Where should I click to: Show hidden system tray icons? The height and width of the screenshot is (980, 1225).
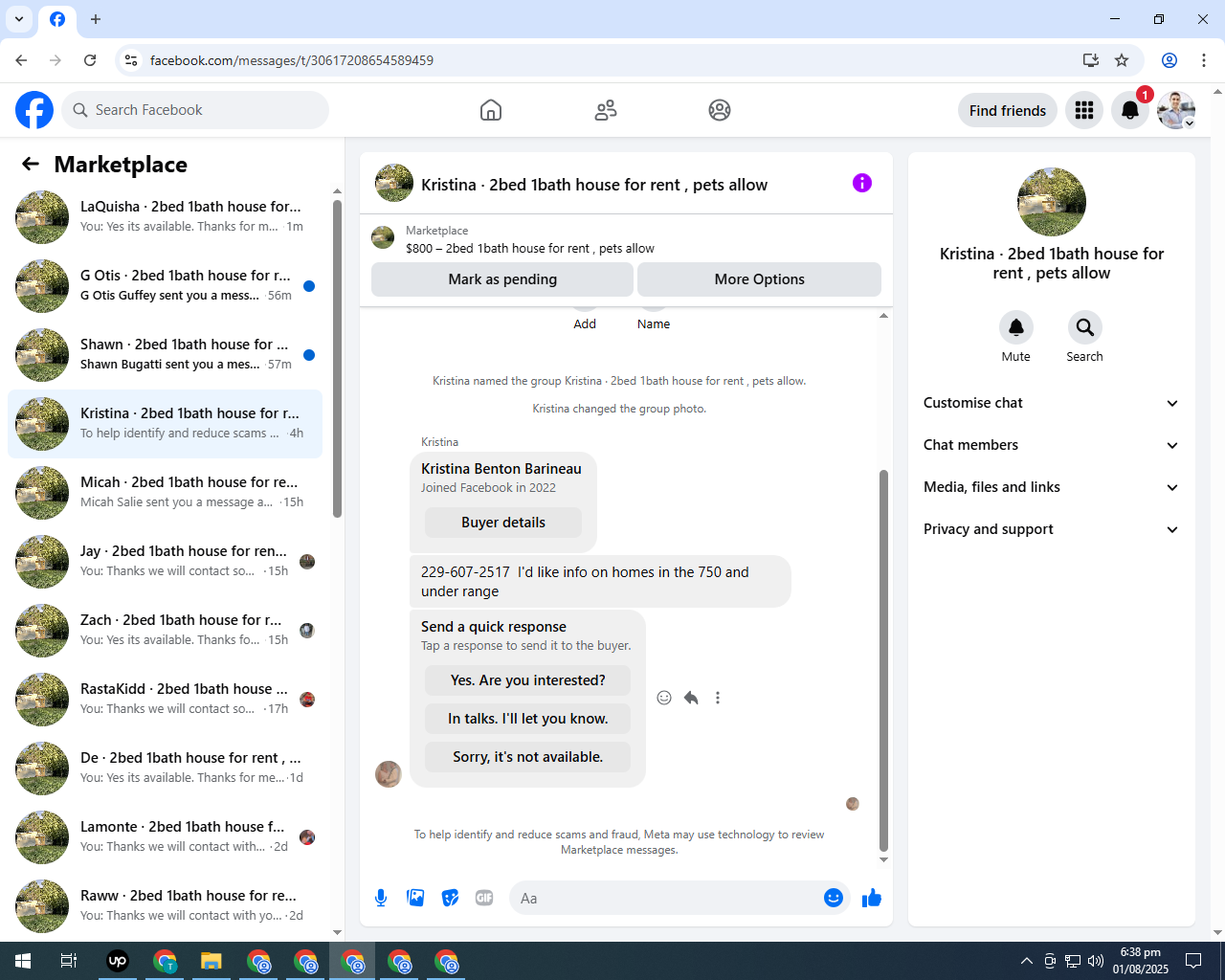[1027, 961]
